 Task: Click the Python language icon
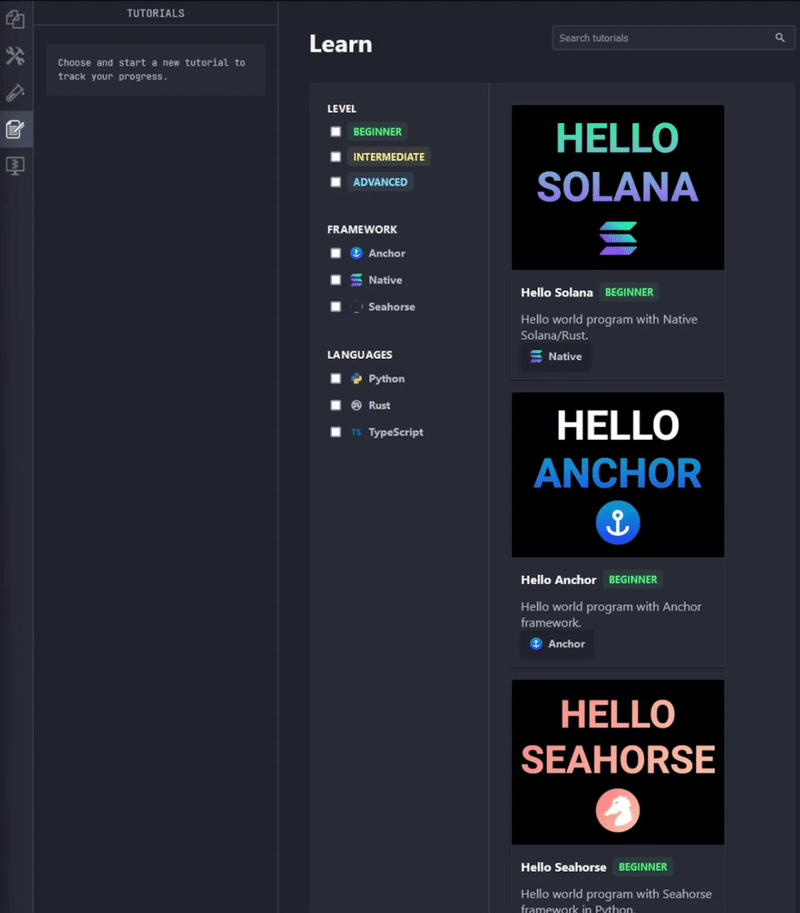[x=356, y=378]
